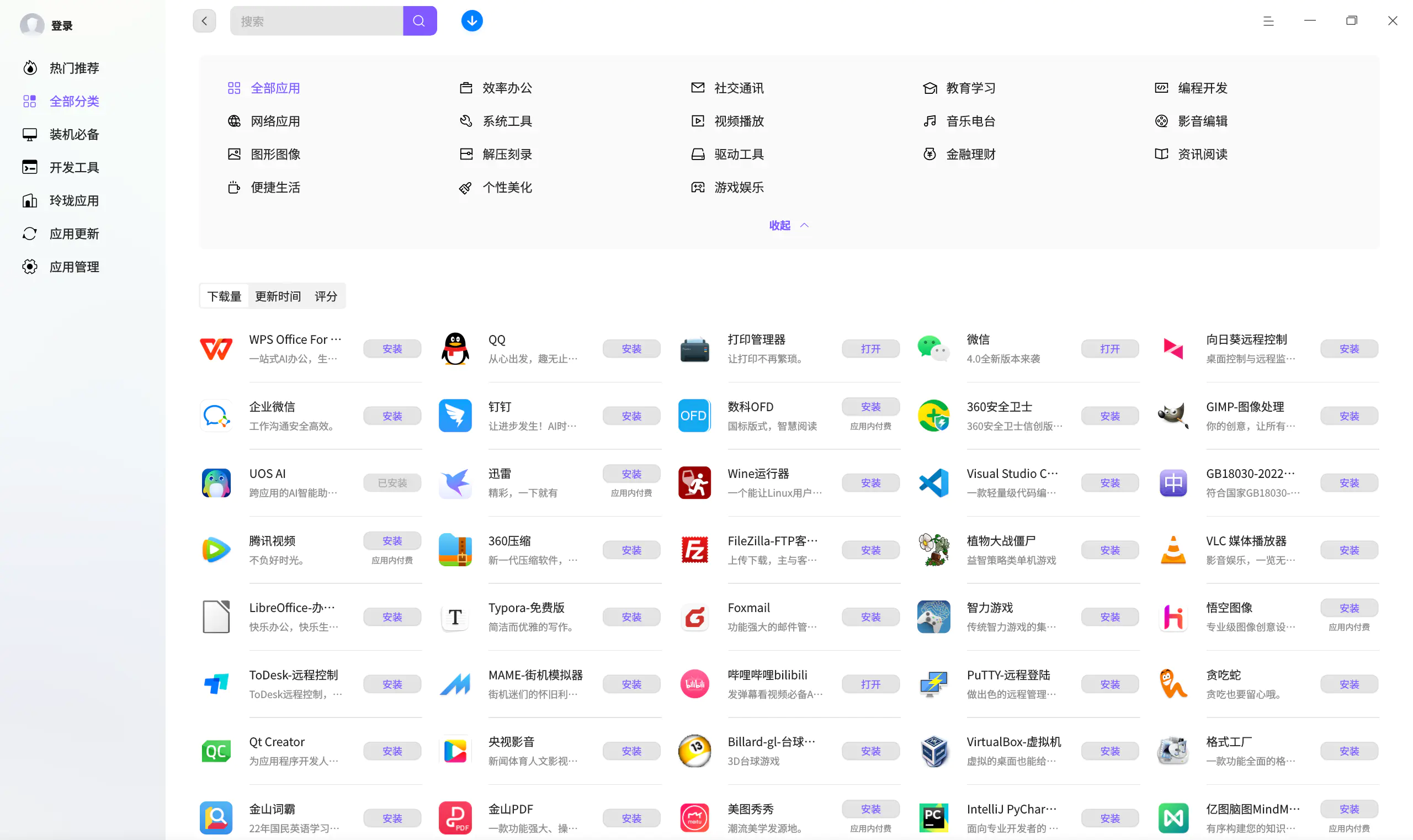The height and width of the screenshot is (840, 1413).
Task: Switch to the 下载量 sort tab
Action: coord(224,296)
